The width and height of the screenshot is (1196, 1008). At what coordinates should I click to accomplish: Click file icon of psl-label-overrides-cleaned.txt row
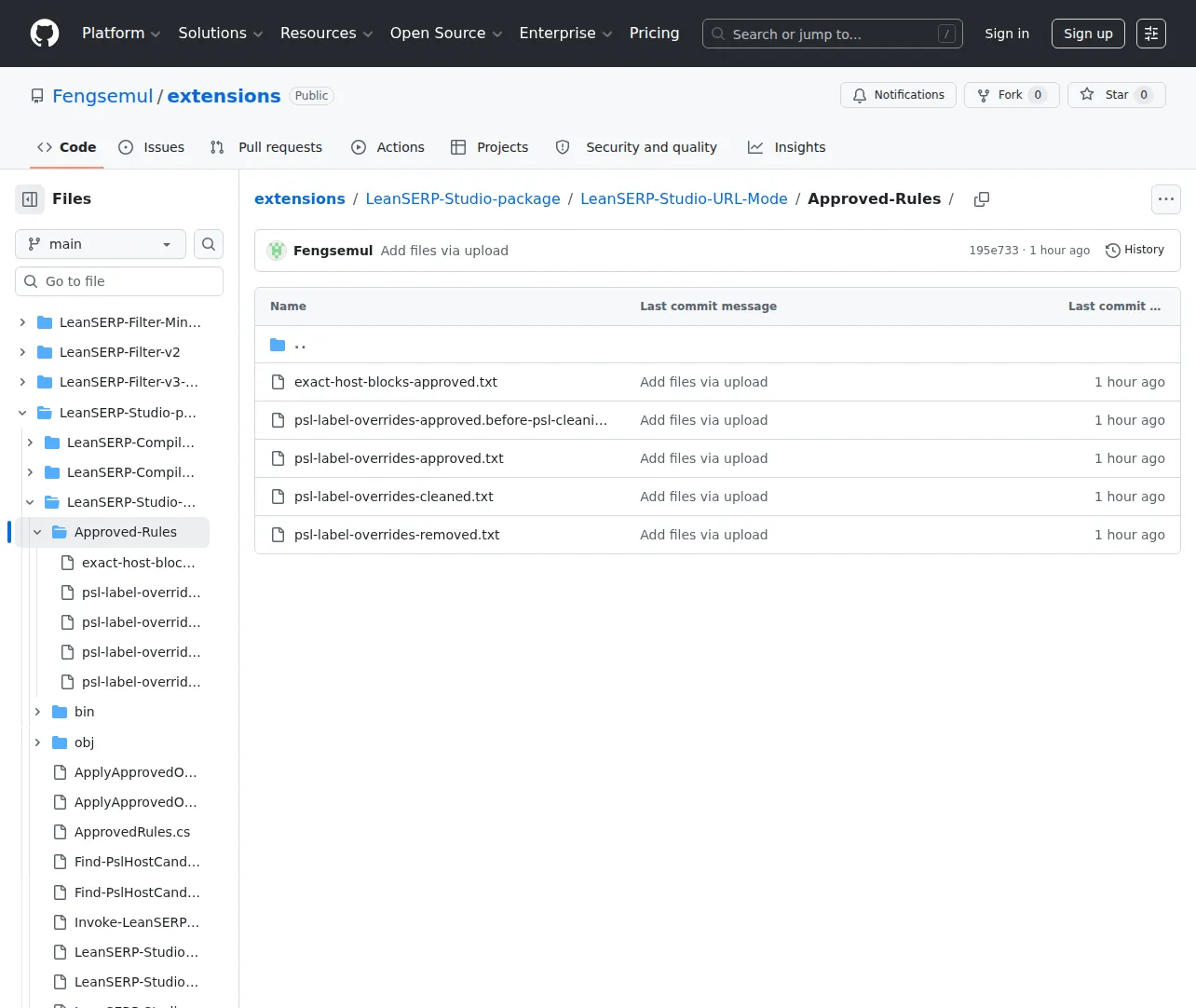[x=278, y=497]
